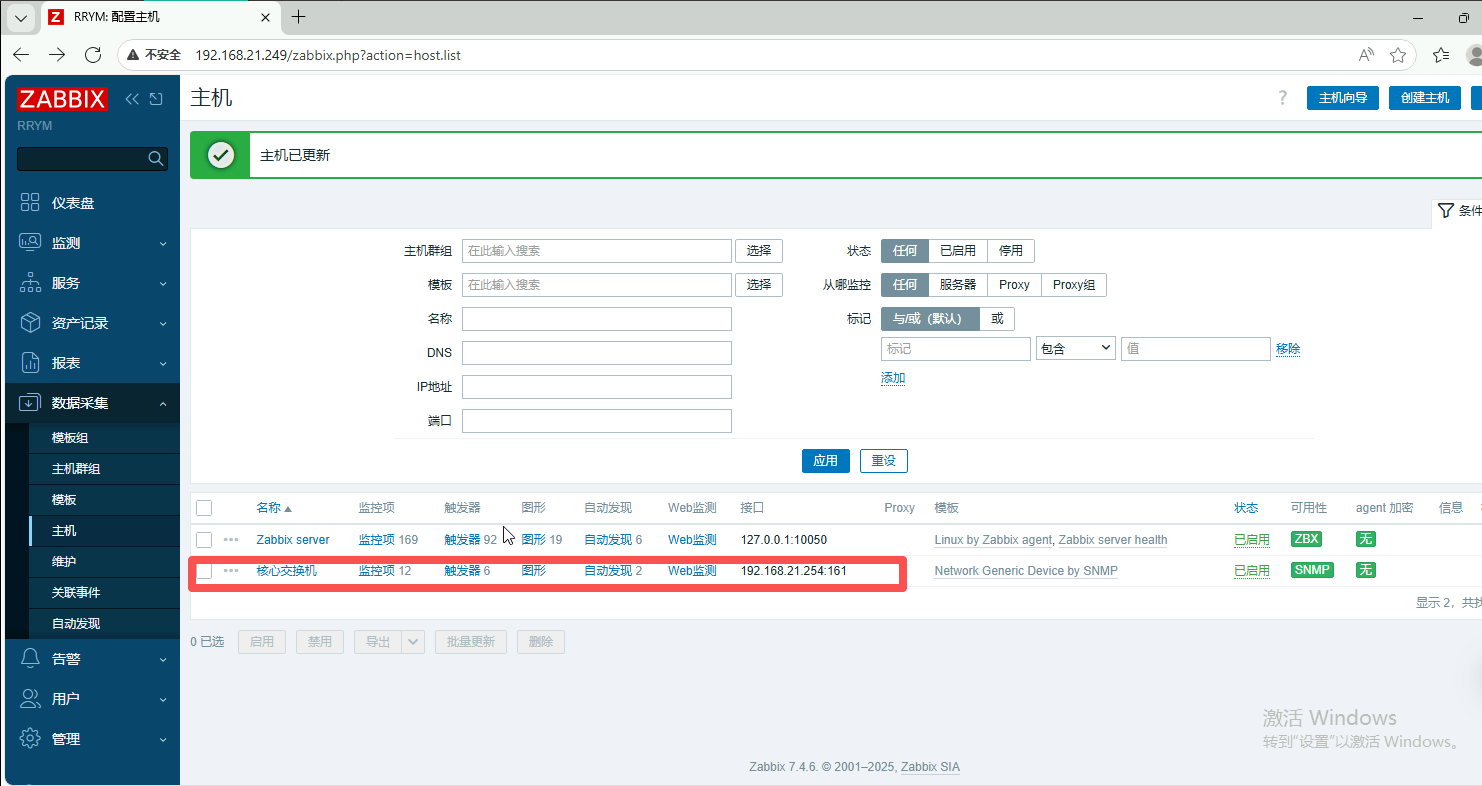1482x786 pixels.
Task: Tick the checkbox for 核心交换机 host
Action: click(204, 571)
